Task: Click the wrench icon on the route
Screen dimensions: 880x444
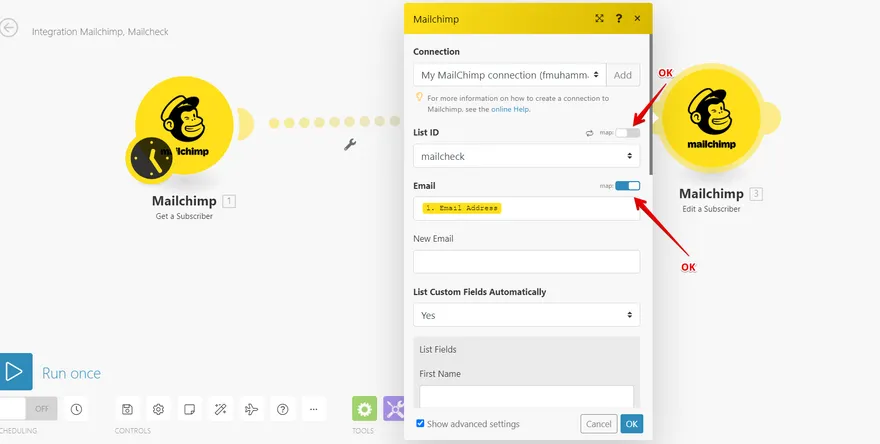Action: (350, 145)
